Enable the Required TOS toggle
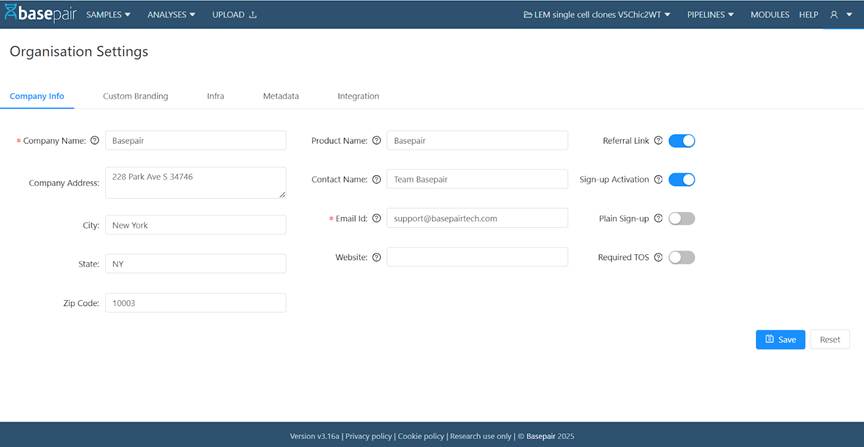 [681, 257]
